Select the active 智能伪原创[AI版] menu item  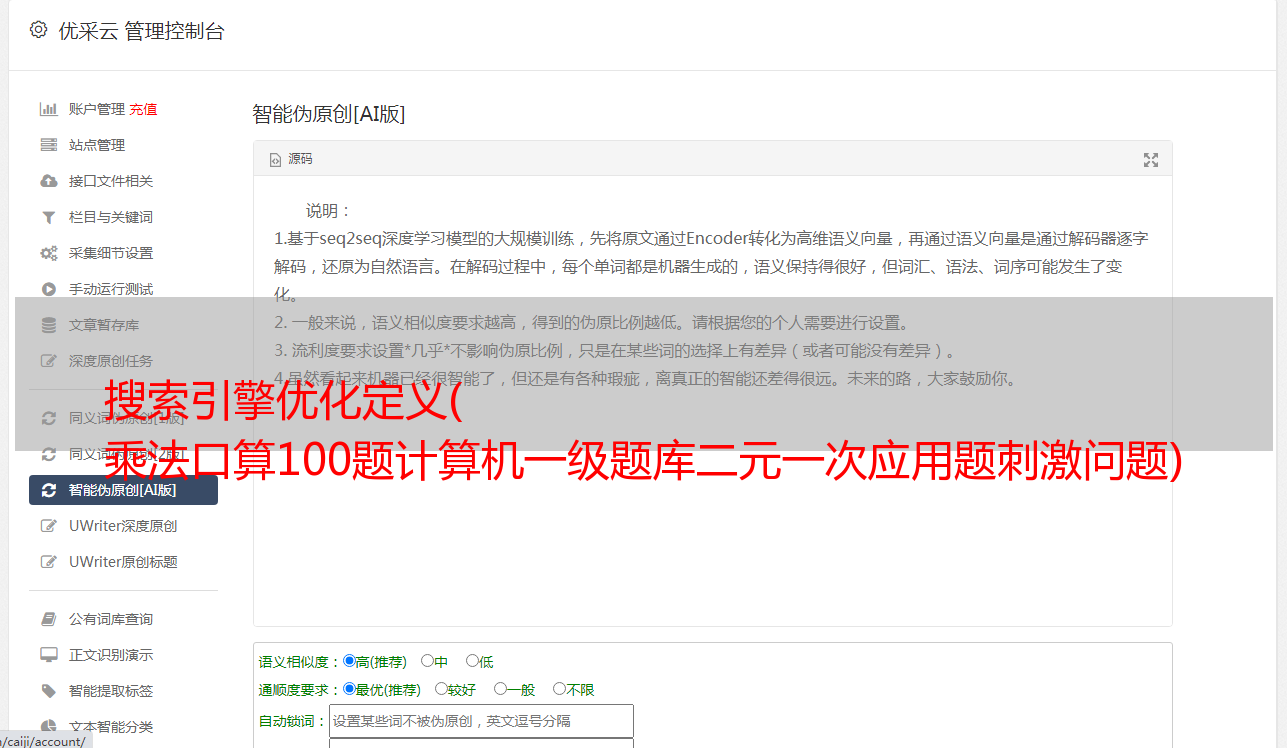(x=123, y=490)
